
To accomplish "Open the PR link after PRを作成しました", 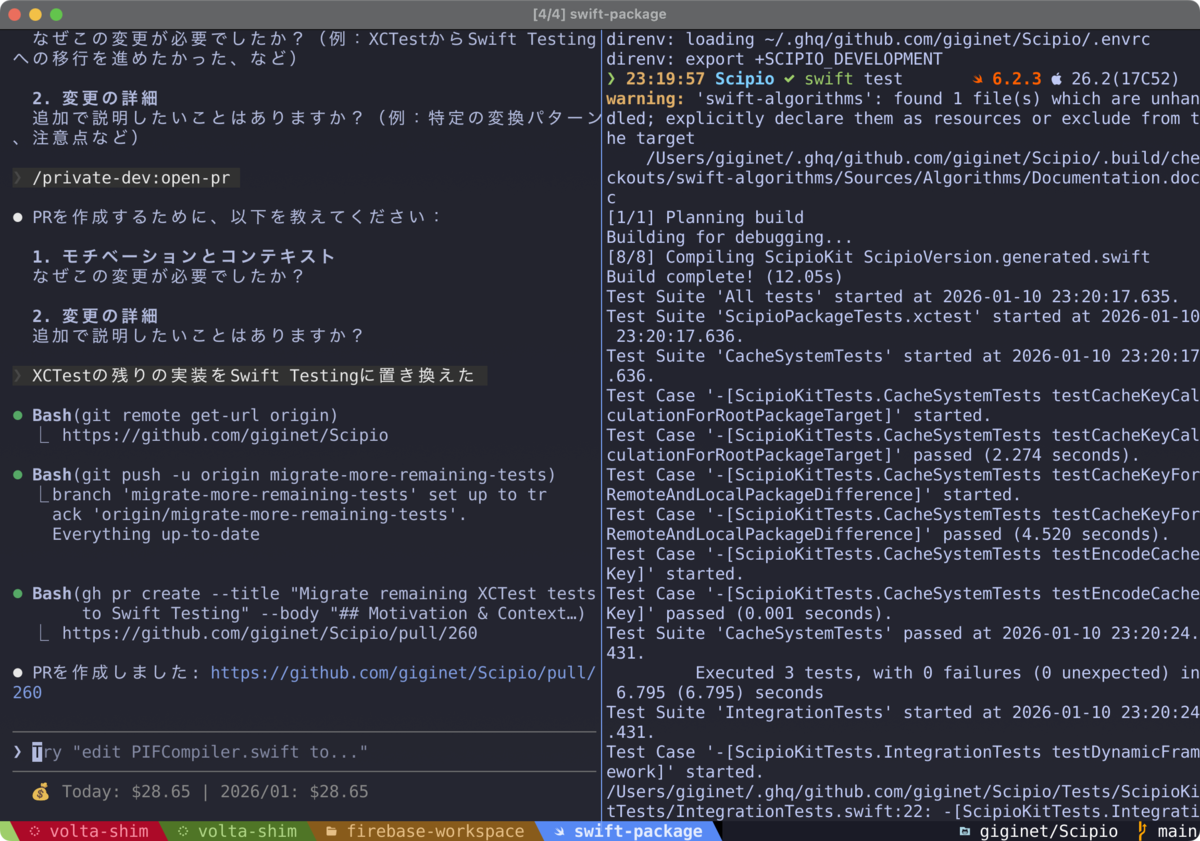I will click(x=403, y=673).
